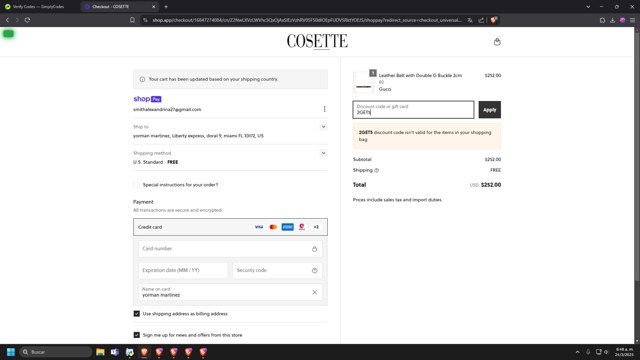
Task: Apply the discount code
Action: [489, 109]
